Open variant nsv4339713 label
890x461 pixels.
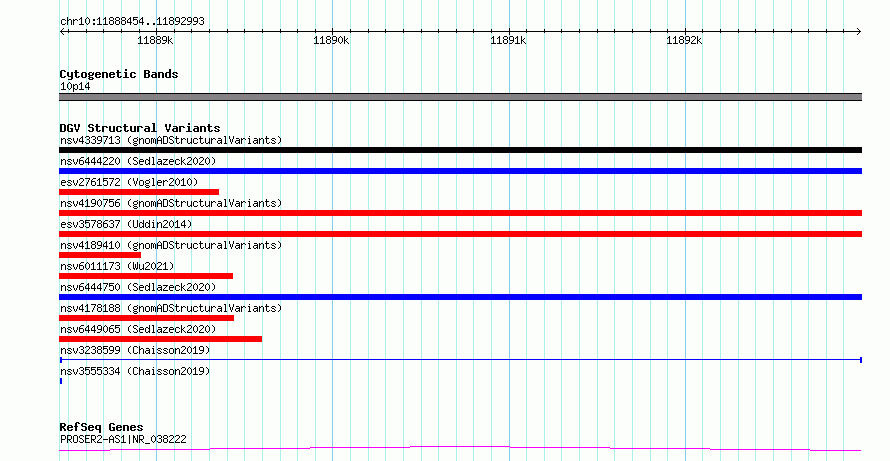171,140
